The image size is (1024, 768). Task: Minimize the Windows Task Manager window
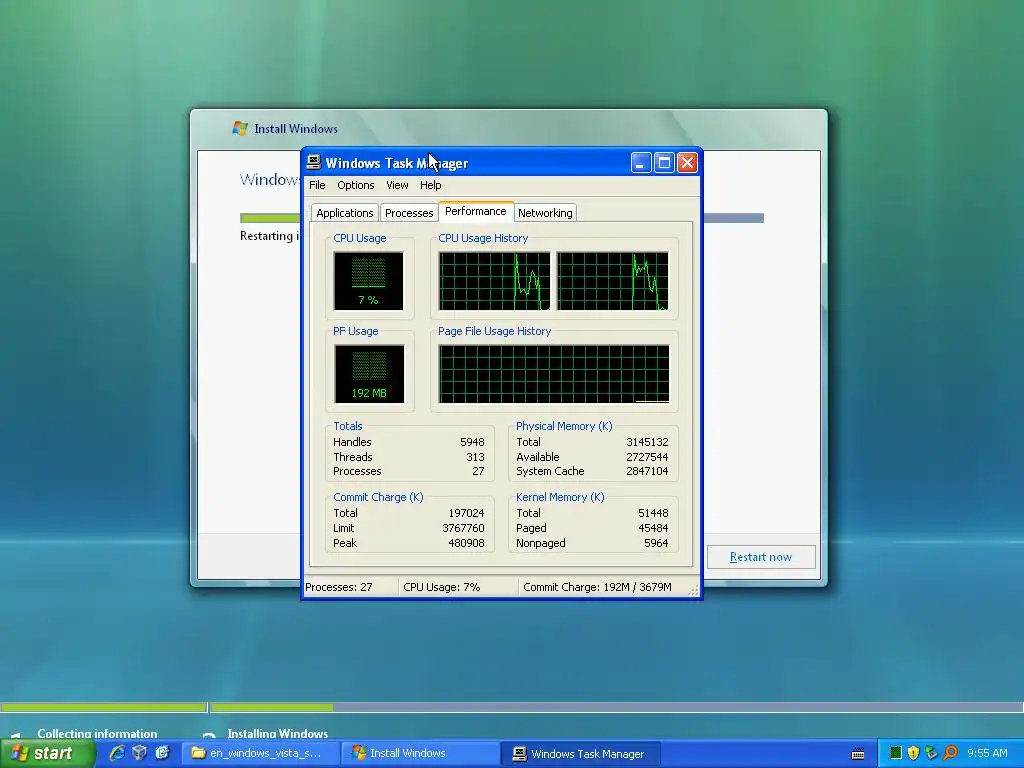pyautogui.click(x=641, y=163)
